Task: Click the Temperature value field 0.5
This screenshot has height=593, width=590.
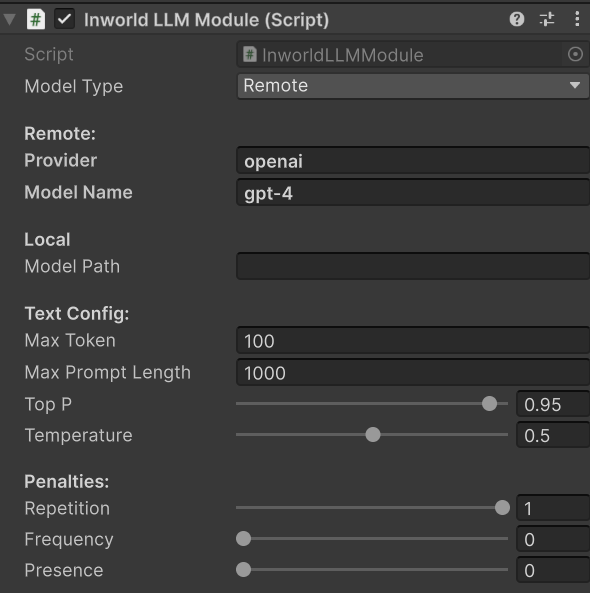Action: coord(553,435)
